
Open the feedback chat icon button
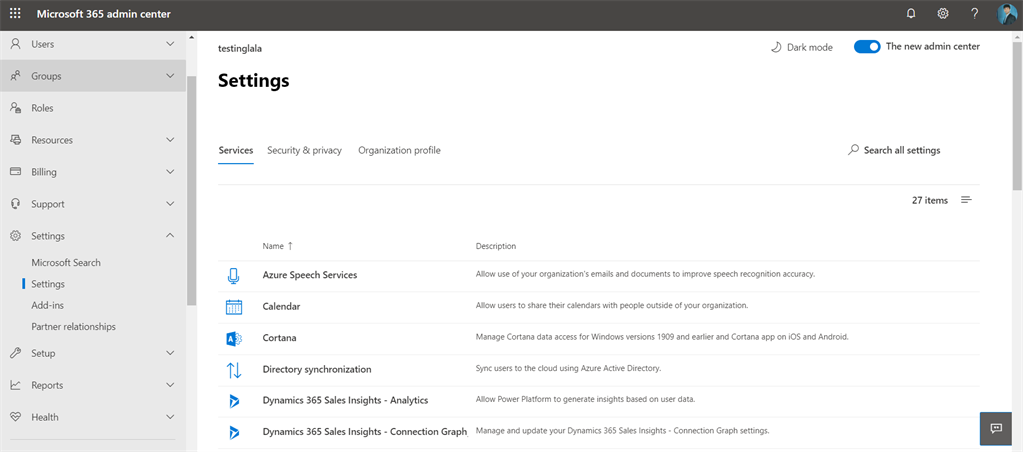(x=996, y=428)
